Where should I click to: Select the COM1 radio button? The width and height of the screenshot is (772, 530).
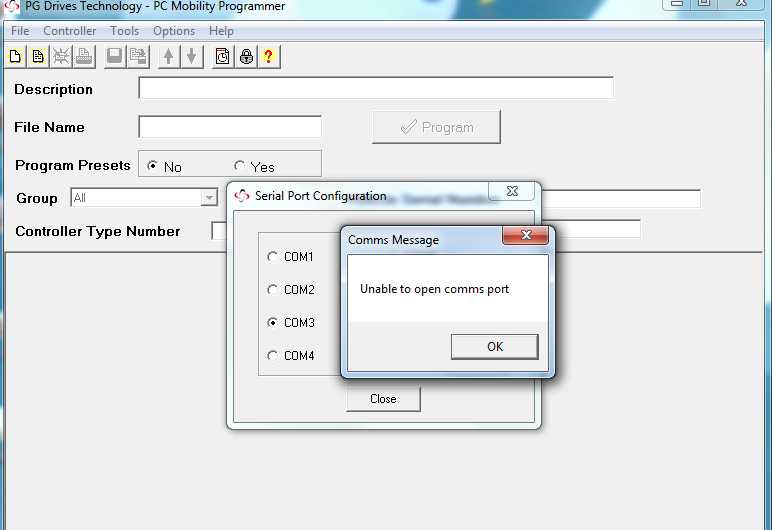point(273,257)
